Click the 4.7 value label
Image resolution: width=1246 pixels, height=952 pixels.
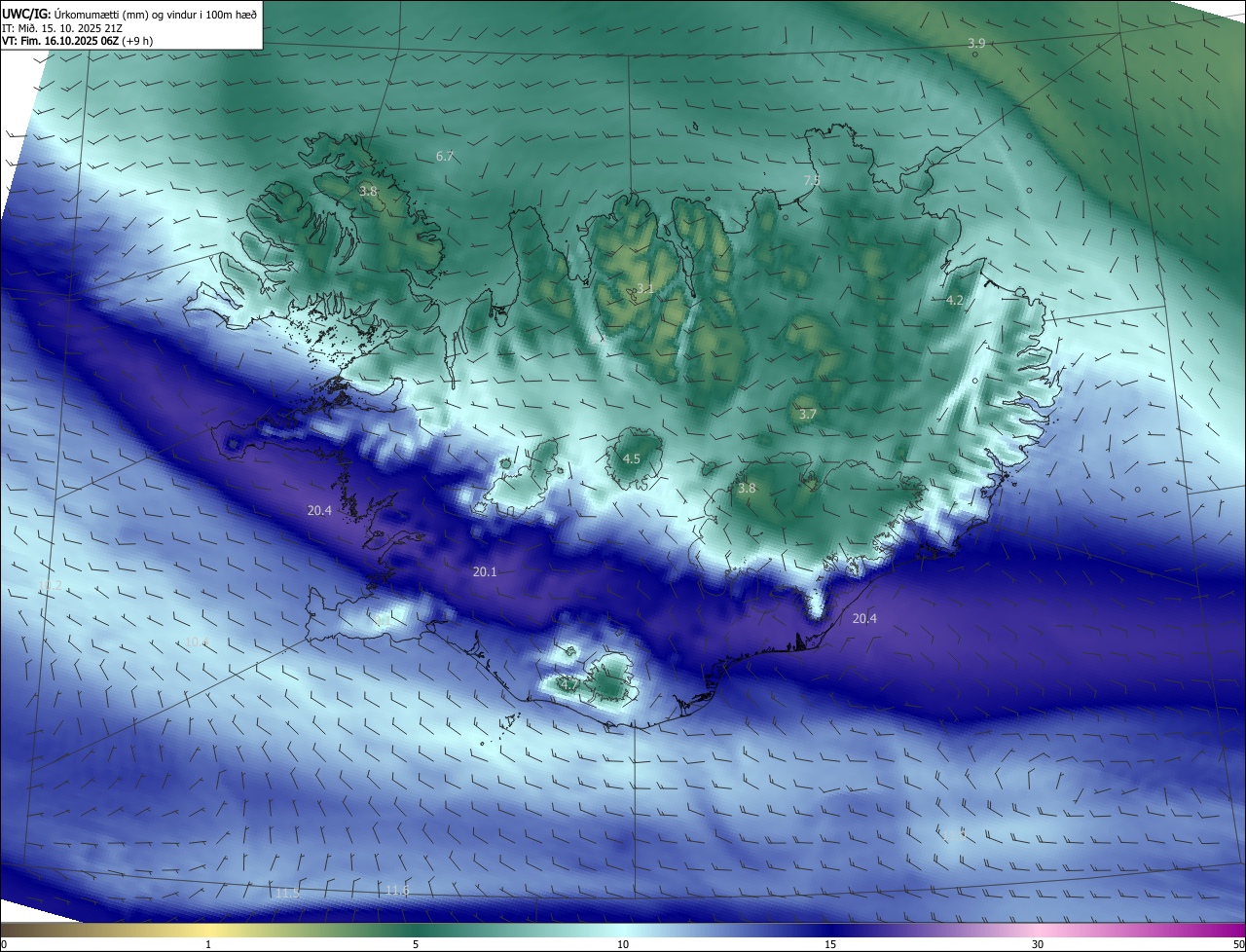[569, 684]
